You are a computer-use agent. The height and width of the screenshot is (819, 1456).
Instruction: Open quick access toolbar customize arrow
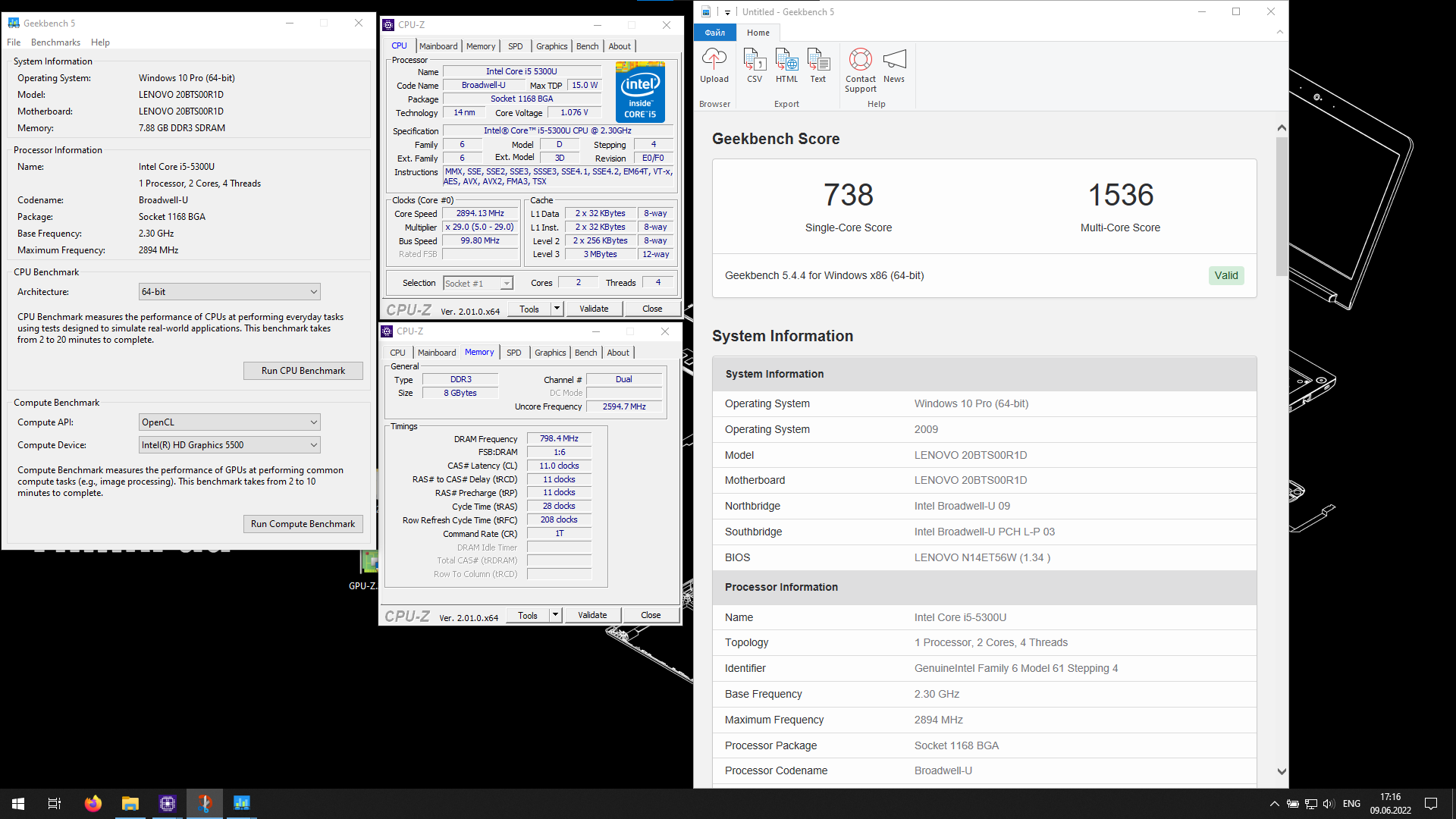(x=727, y=12)
